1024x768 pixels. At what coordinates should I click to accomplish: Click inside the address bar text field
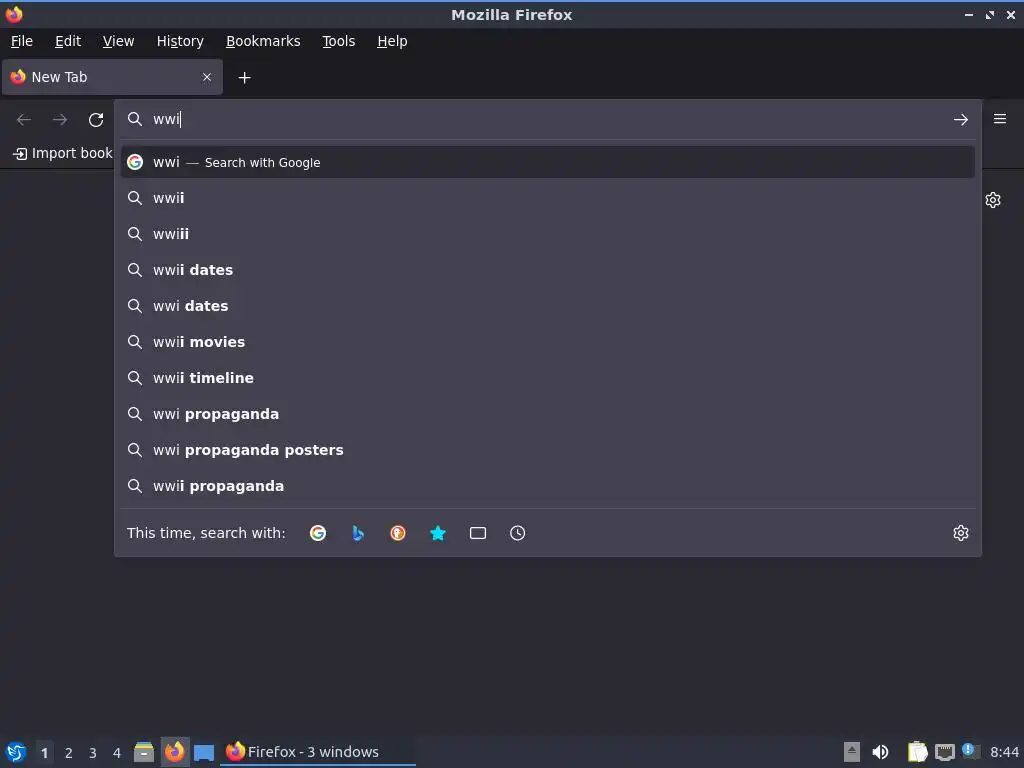tap(547, 119)
